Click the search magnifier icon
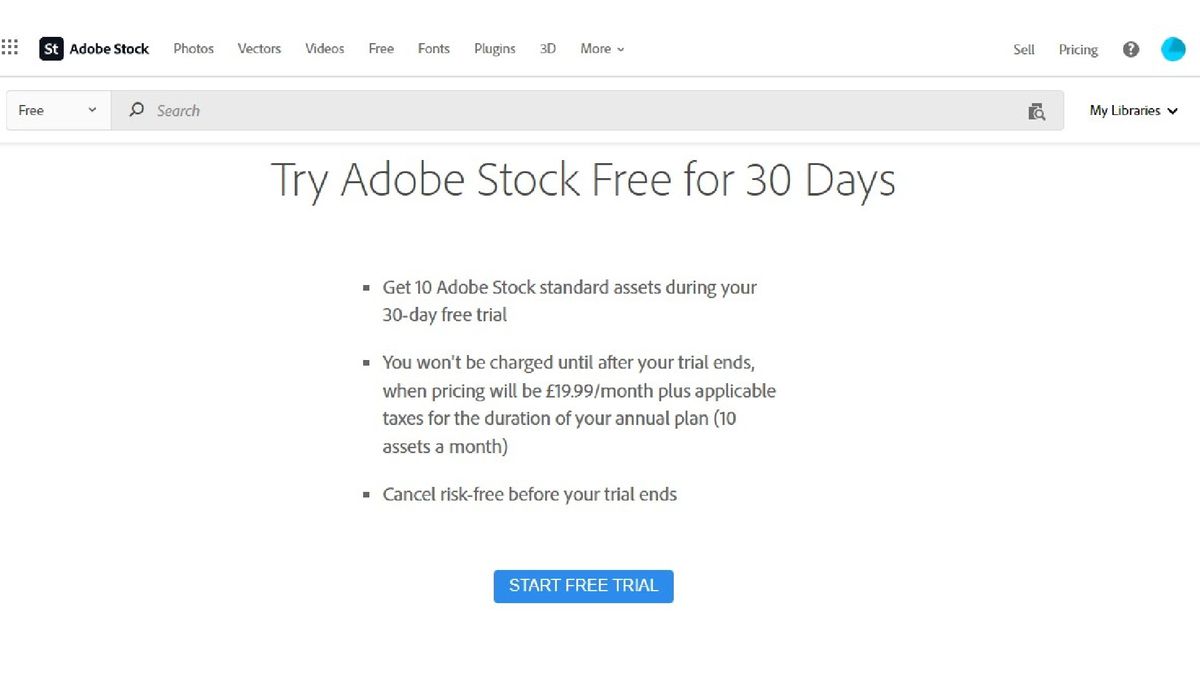The image size is (1200, 675). click(136, 110)
